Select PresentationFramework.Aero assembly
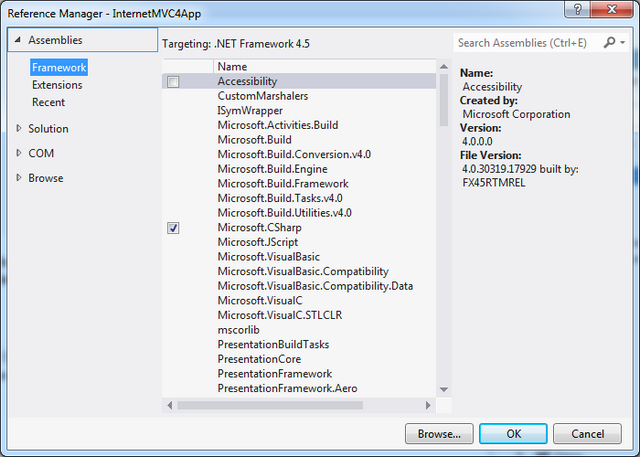 point(299,388)
